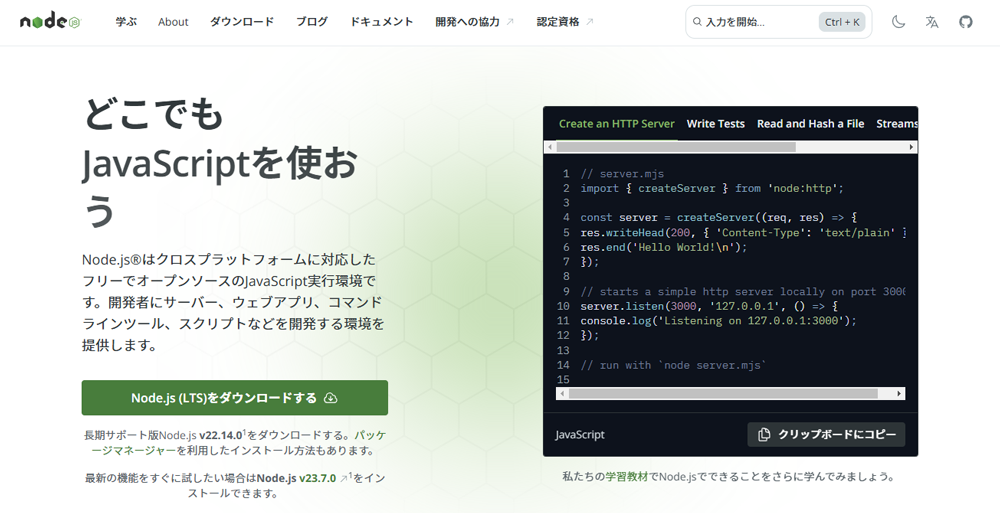
Task: Click the download cloud icon
Action: [330, 398]
